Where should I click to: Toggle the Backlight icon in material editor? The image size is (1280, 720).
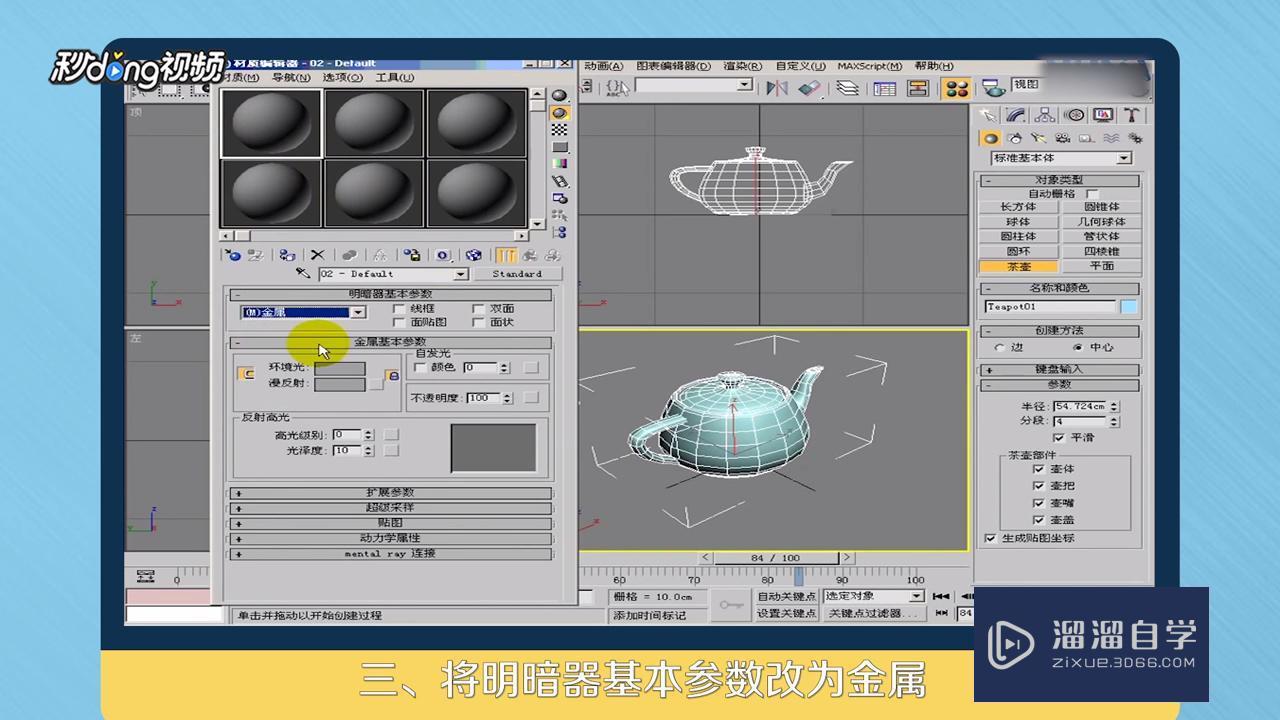point(559,113)
